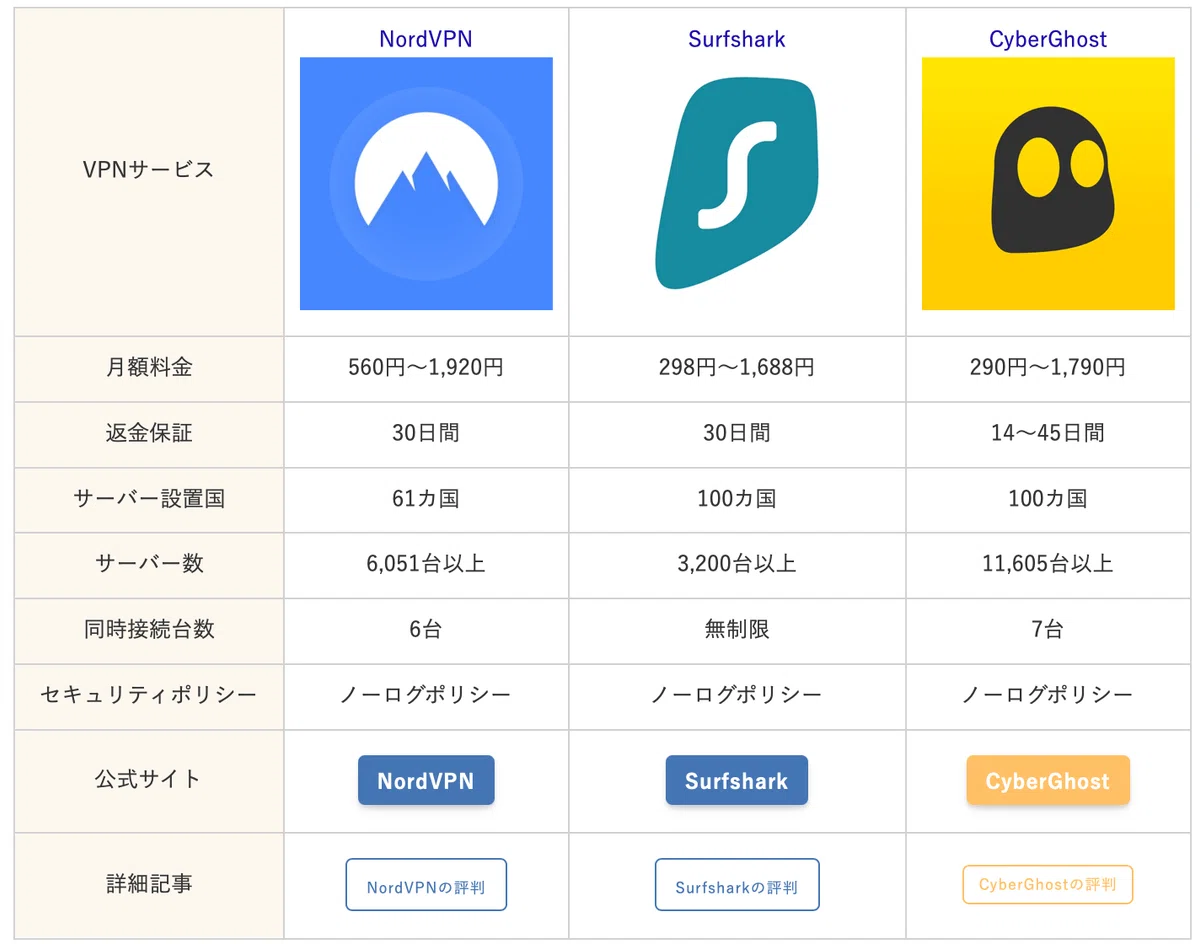Select the 同時接続台数 row header
1200x944 pixels.
tap(149, 631)
